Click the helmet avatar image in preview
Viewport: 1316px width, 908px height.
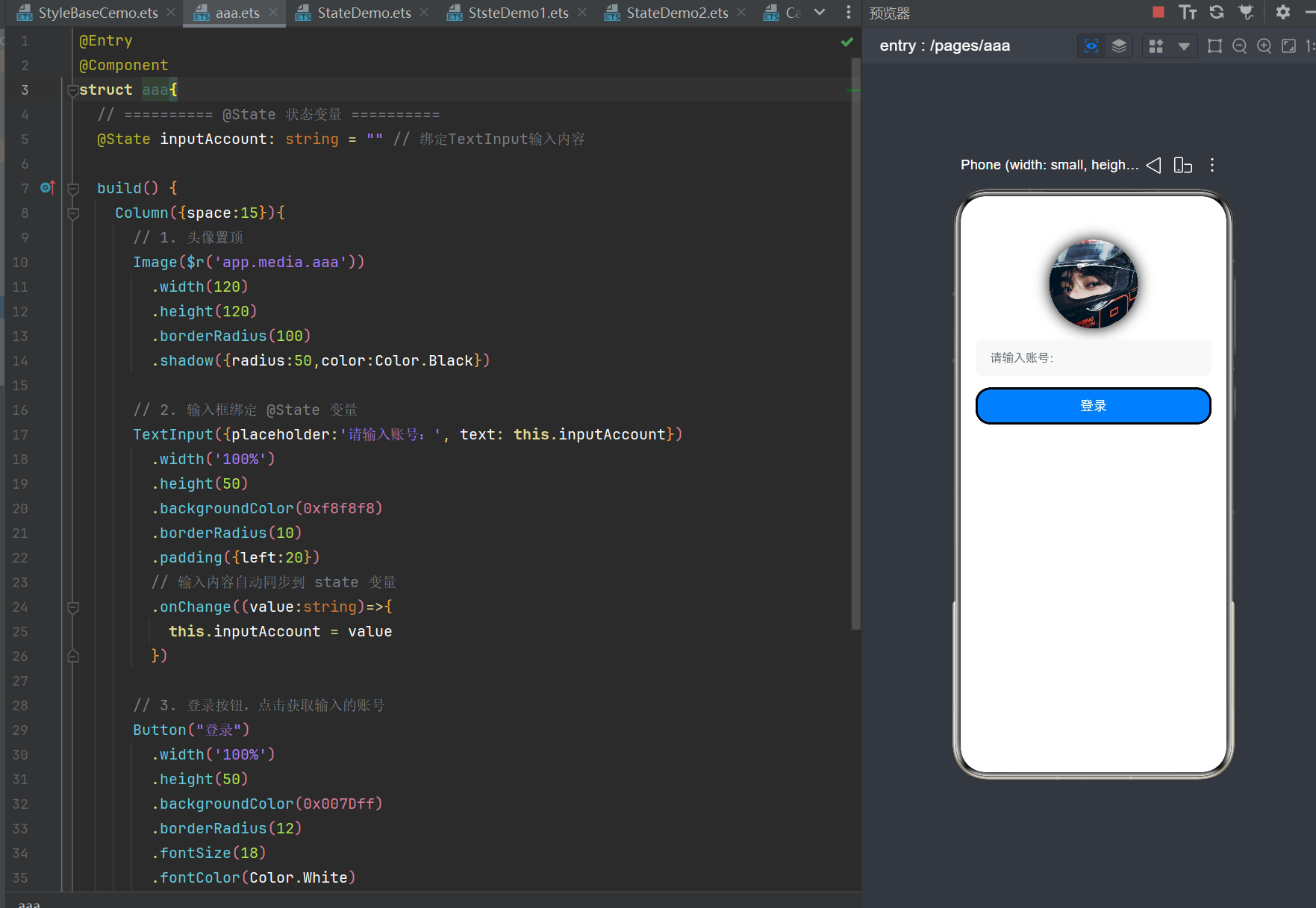point(1093,284)
